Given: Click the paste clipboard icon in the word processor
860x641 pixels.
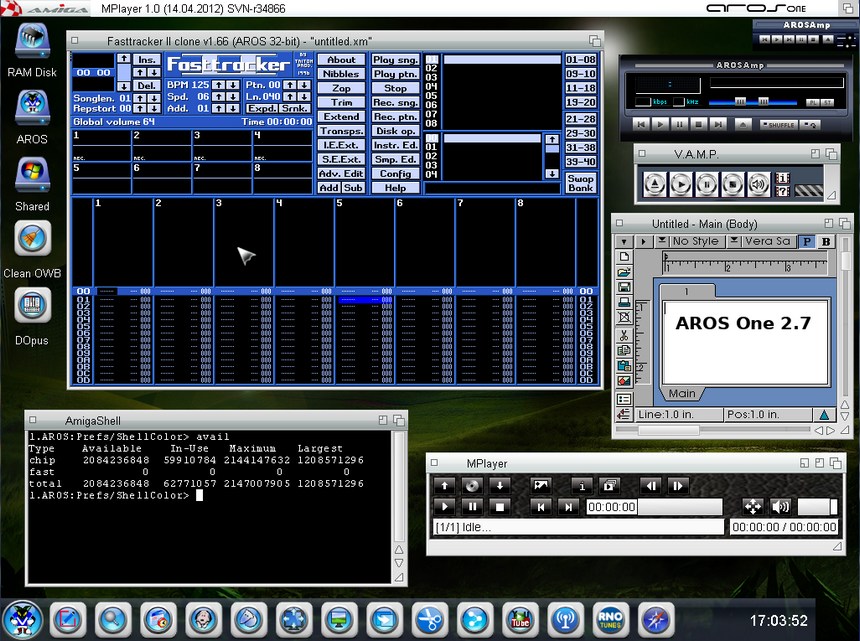Looking at the screenshot, I should pyautogui.click(x=624, y=365).
